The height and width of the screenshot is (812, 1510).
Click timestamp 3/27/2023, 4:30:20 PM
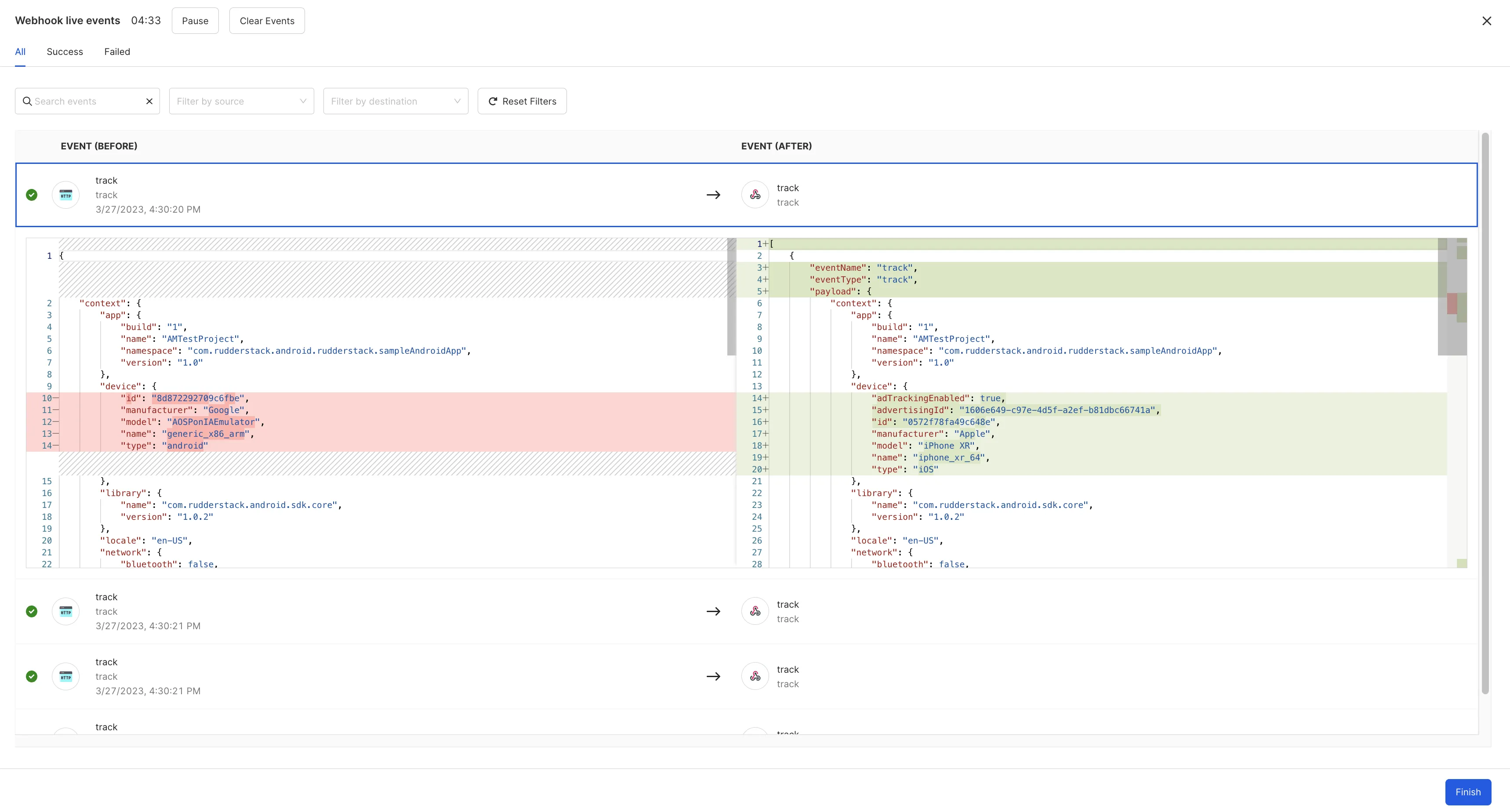point(148,209)
